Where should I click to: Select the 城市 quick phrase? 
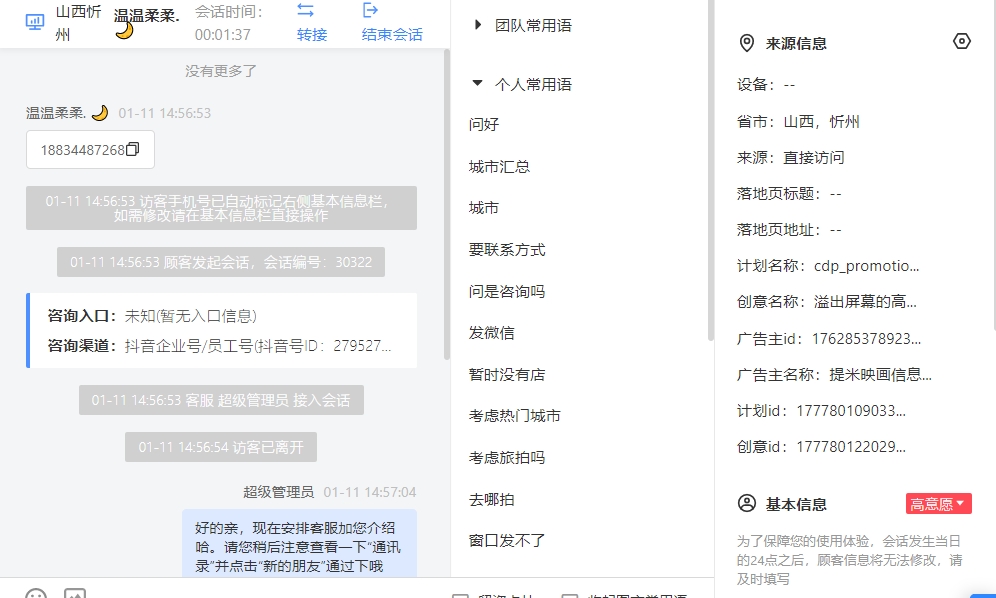click(x=484, y=208)
